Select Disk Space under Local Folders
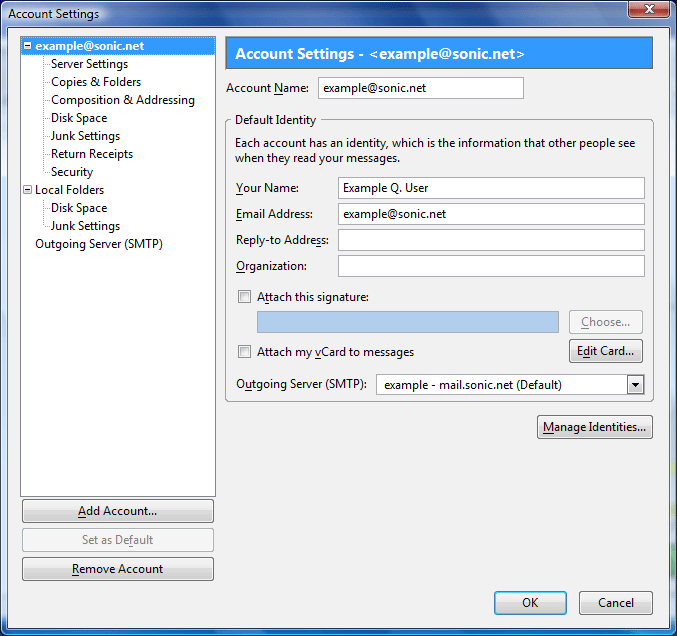 pyautogui.click(x=79, y=208)
